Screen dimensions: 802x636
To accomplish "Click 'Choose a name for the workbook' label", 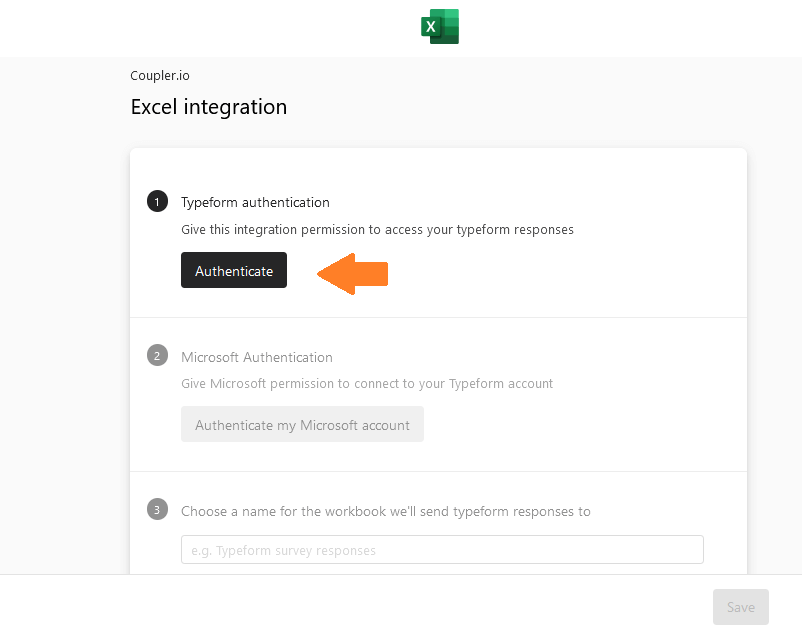I will tap(386, 512).
